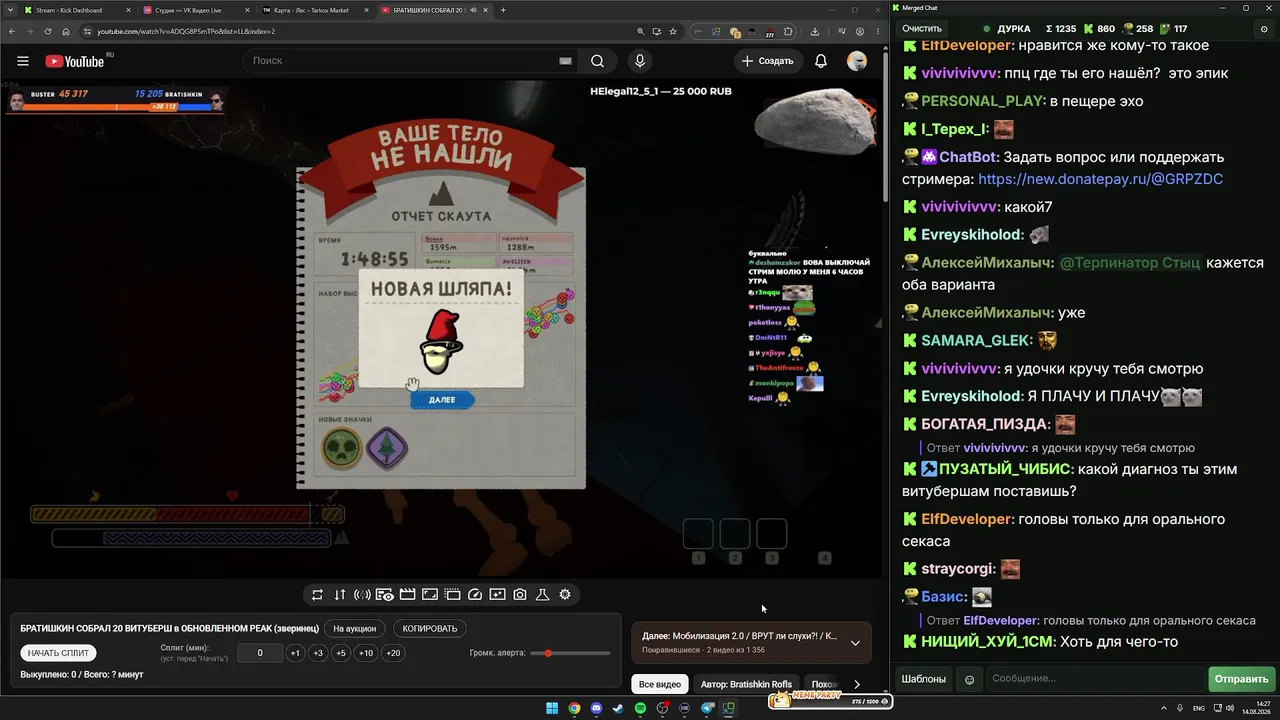Click the clock and date in the taskbar
Screen dimensions: 1280x720
[x=1254, y=709]
